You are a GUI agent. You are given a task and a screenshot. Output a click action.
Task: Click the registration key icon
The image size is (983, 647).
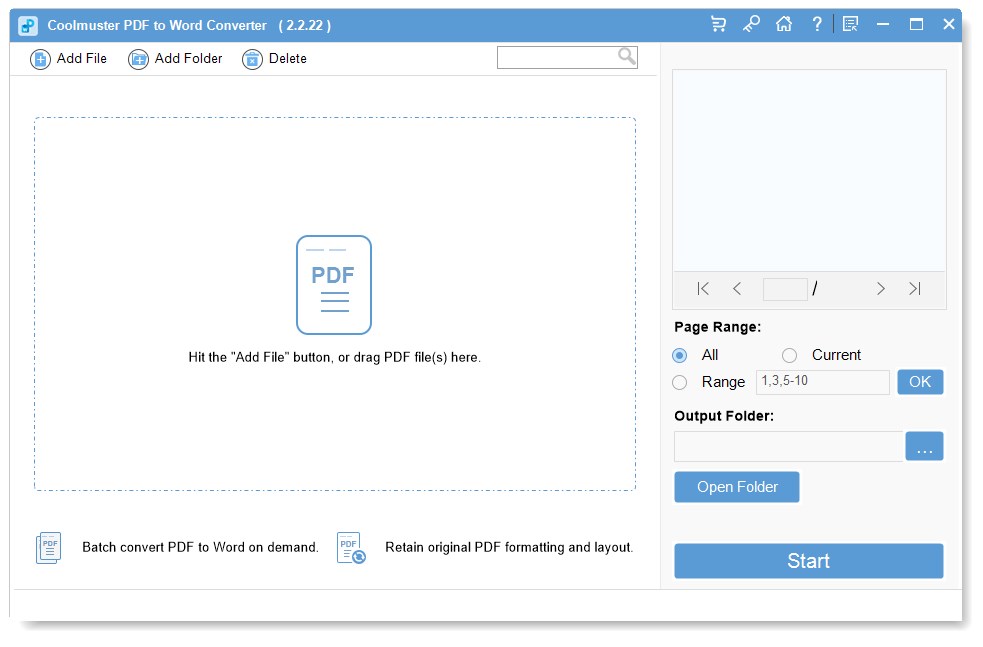(751, 24)
